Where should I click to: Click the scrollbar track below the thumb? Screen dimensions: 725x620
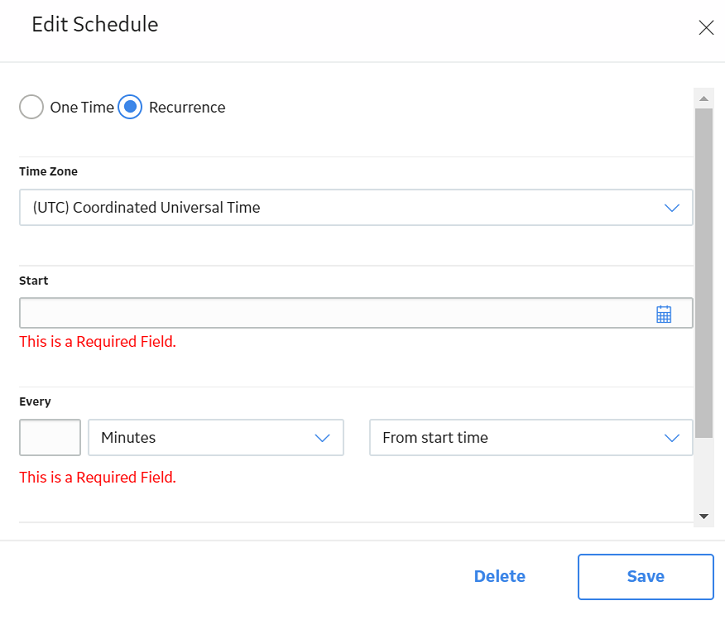(704, 472)
